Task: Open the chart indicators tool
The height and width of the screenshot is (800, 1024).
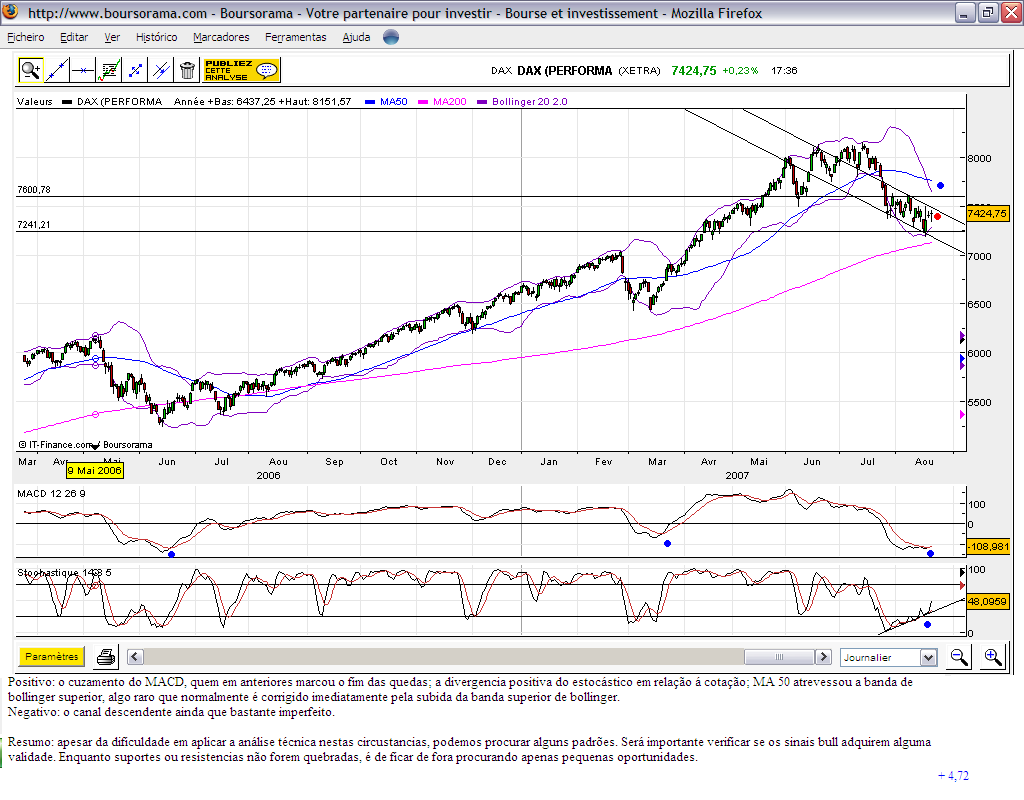Action: pos(109,70)
